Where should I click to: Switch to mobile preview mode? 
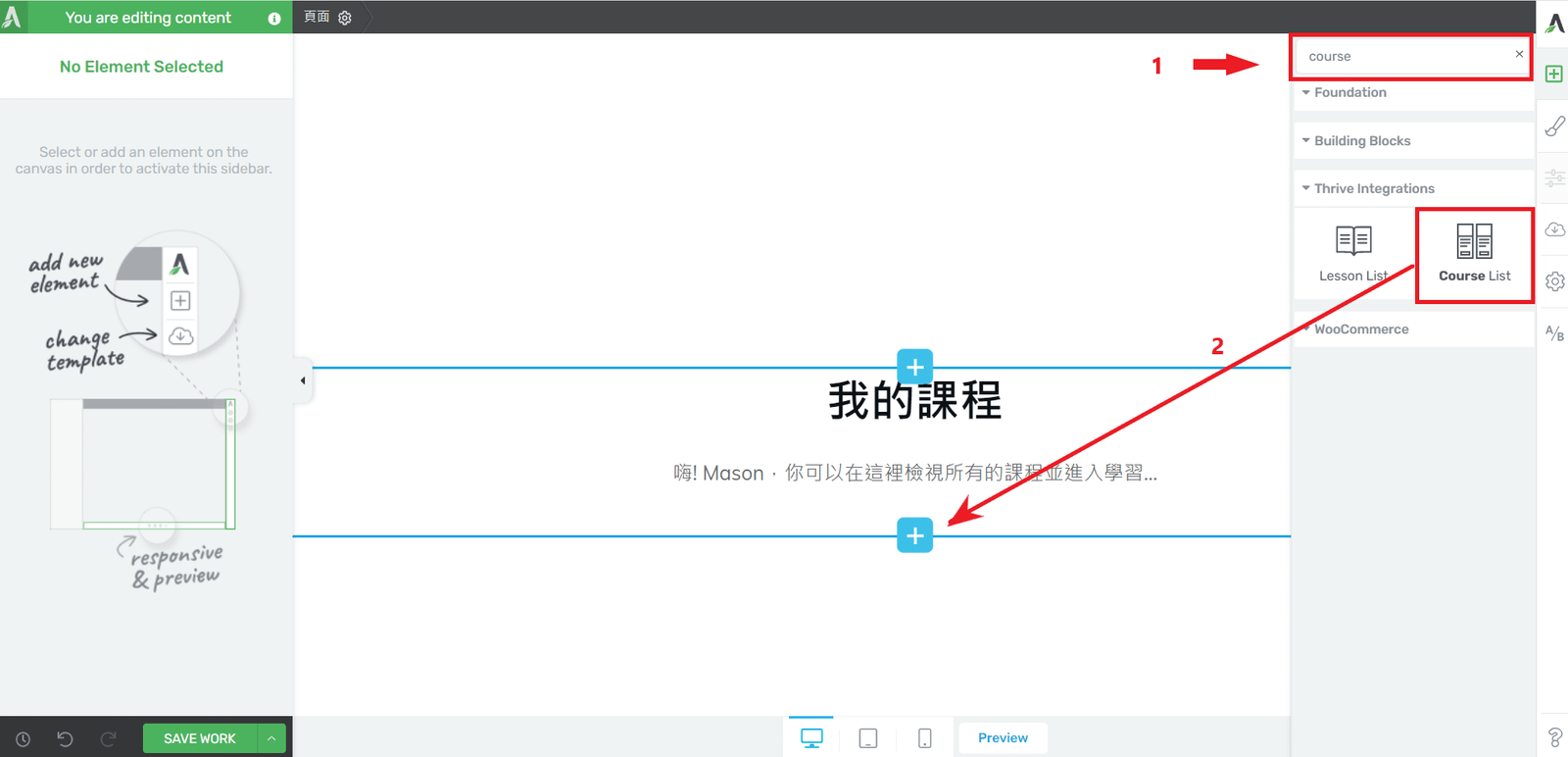point(924,738)
